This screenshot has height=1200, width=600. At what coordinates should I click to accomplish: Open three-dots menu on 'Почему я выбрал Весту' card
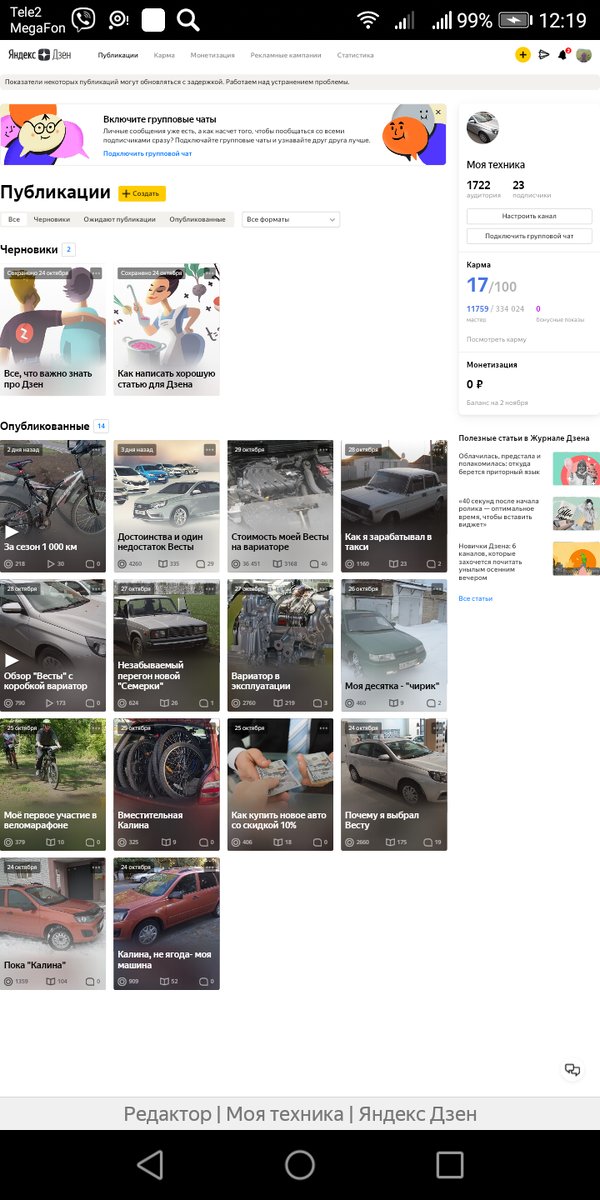click(x=437, y=728)
